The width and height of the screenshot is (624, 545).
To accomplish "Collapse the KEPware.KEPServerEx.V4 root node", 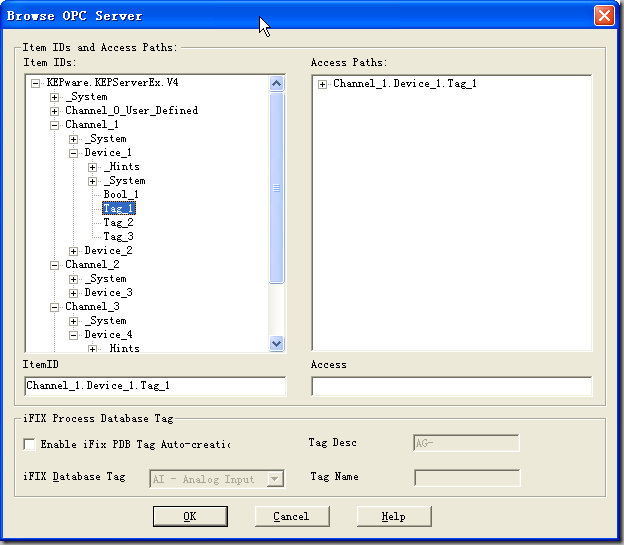I will [35, 83].
